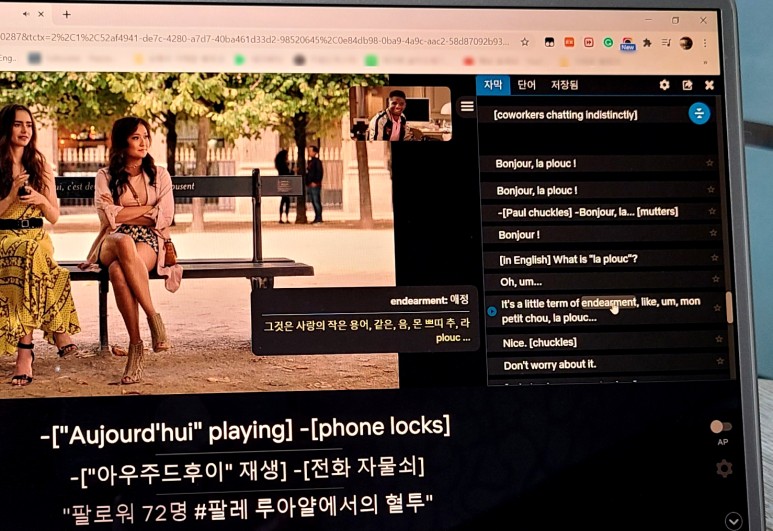Open the hamburger menu beside the video
773x531 pixels.
click(467, 106)
